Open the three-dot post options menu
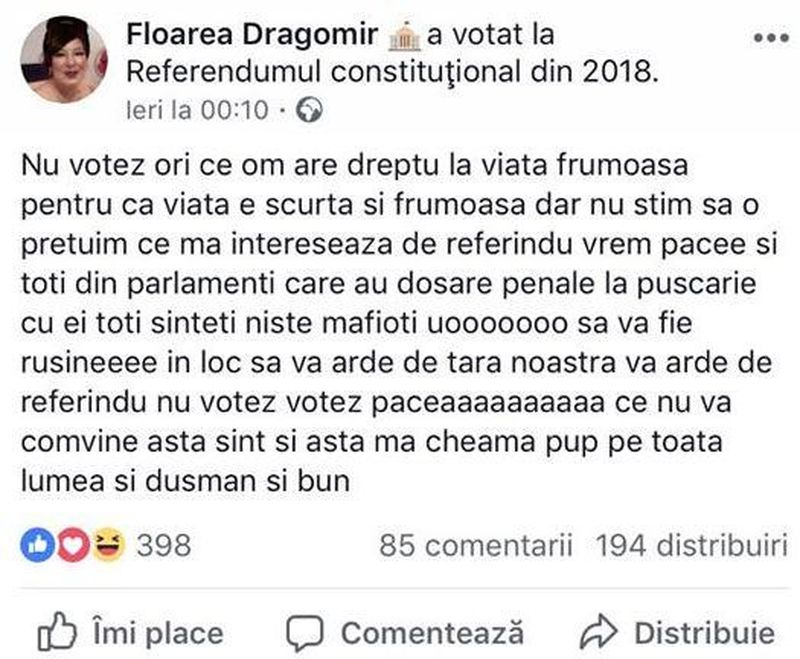Viewport: 800px width, 659px height. click(770, 40)
